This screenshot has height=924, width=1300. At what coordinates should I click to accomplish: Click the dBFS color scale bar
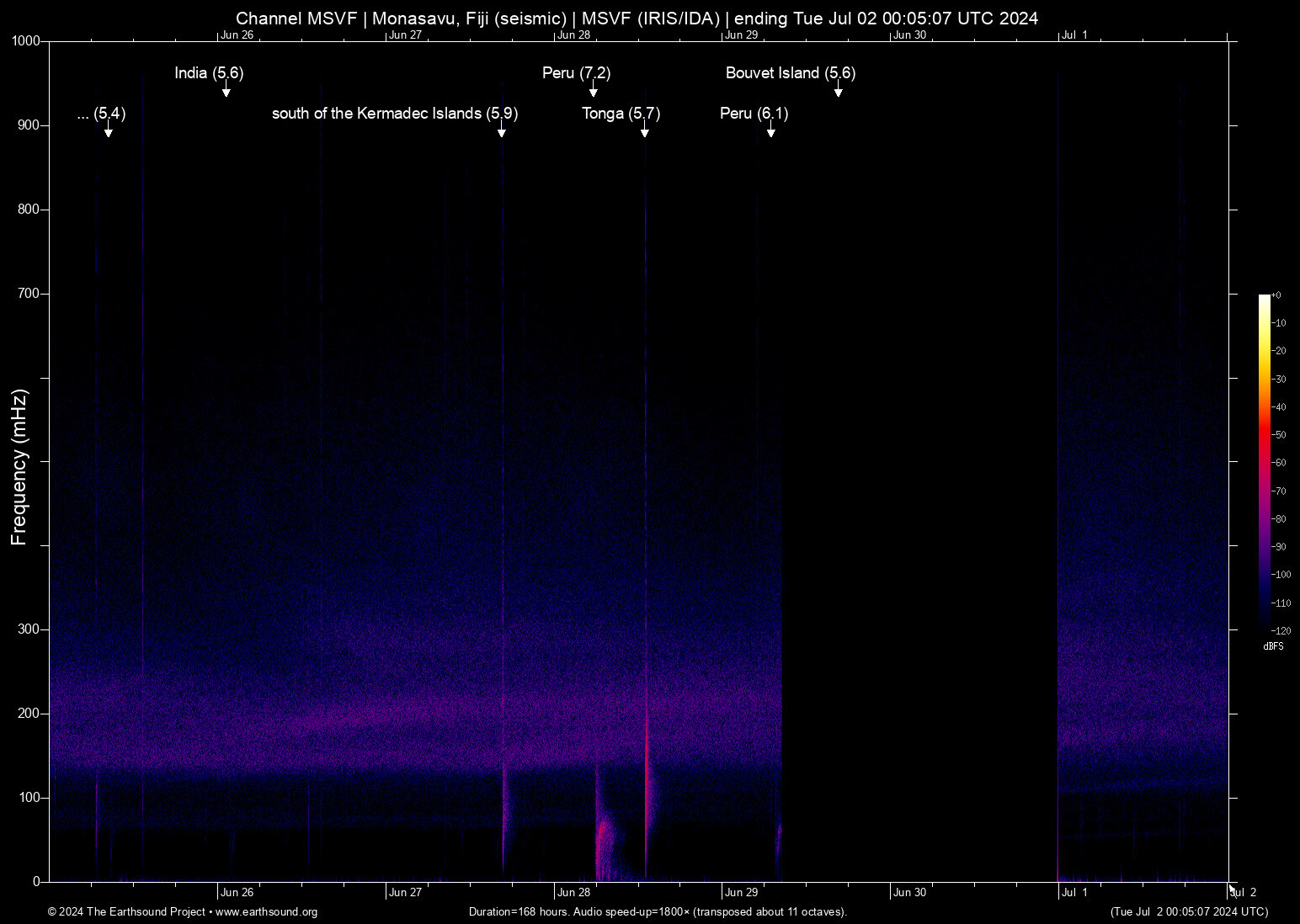point(1265,462)
